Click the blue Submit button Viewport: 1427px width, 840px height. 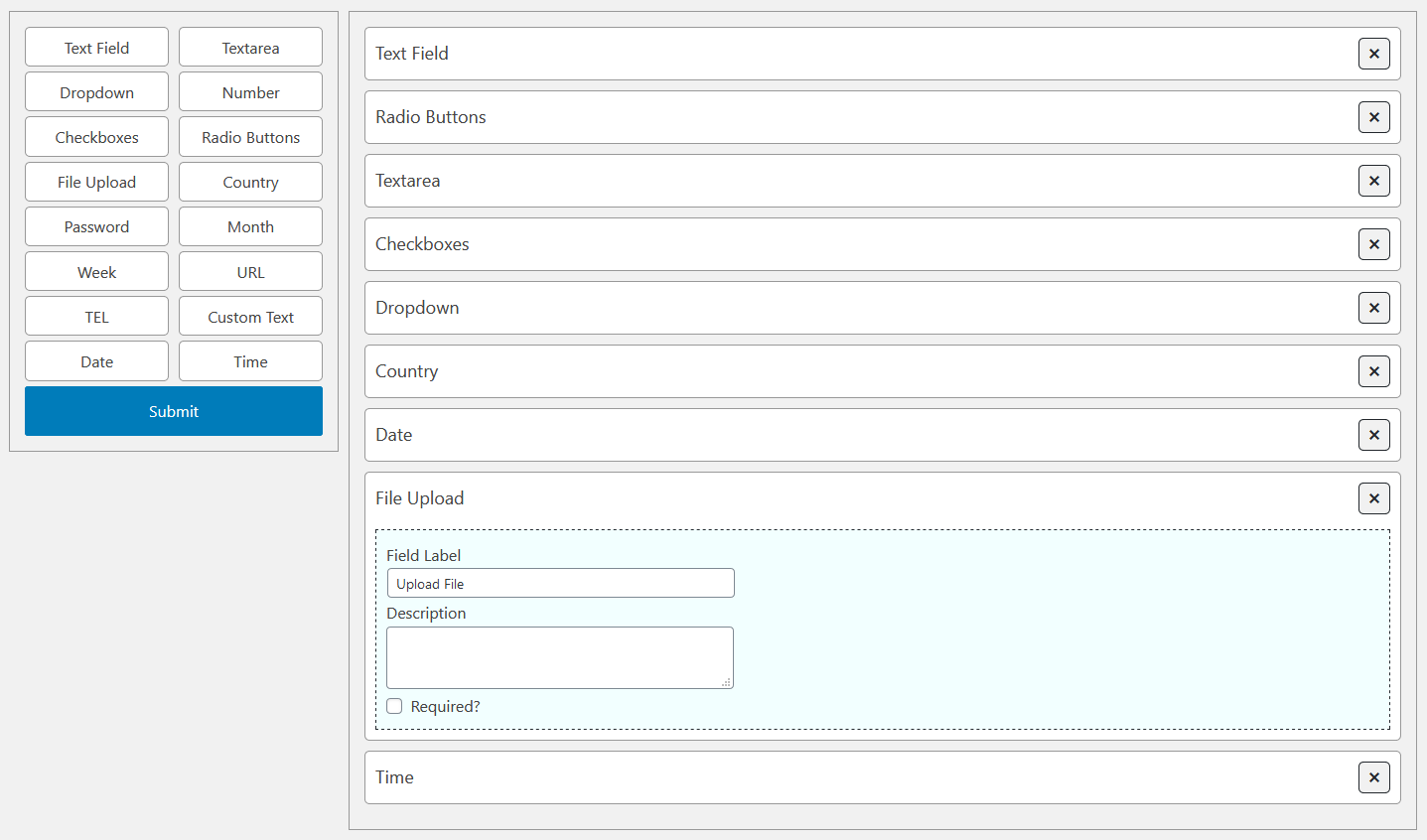pos(173,410)
